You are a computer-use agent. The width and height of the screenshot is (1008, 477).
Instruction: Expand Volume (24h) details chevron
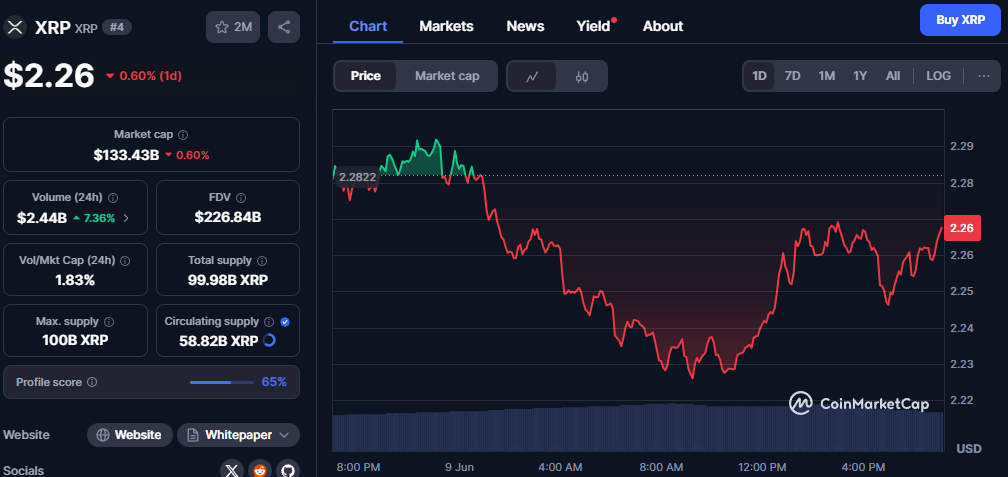[126, 218]
